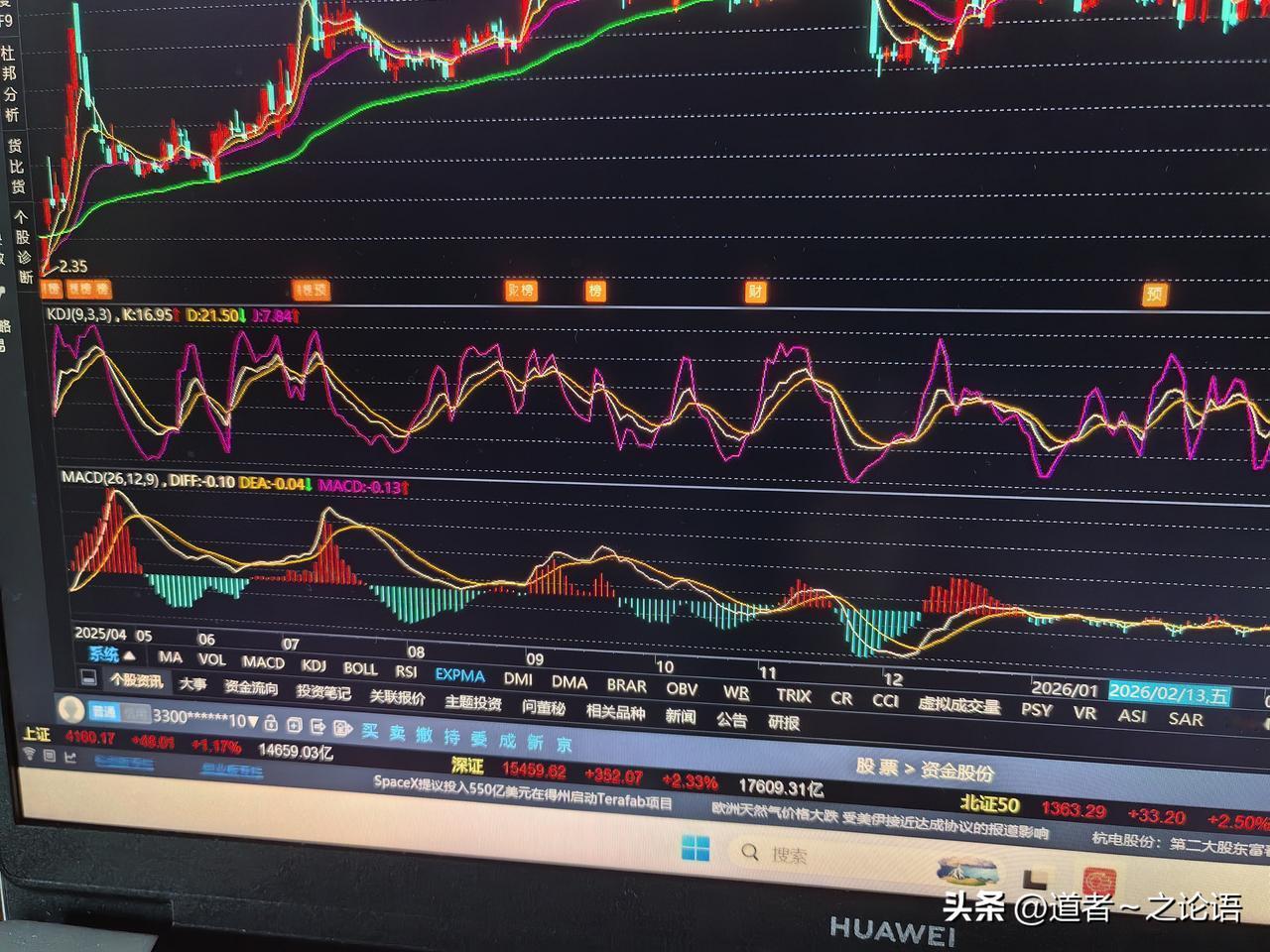Screen dimensions: 1270x952
Task: Click the 委 orders button
Action: point(479,739)
